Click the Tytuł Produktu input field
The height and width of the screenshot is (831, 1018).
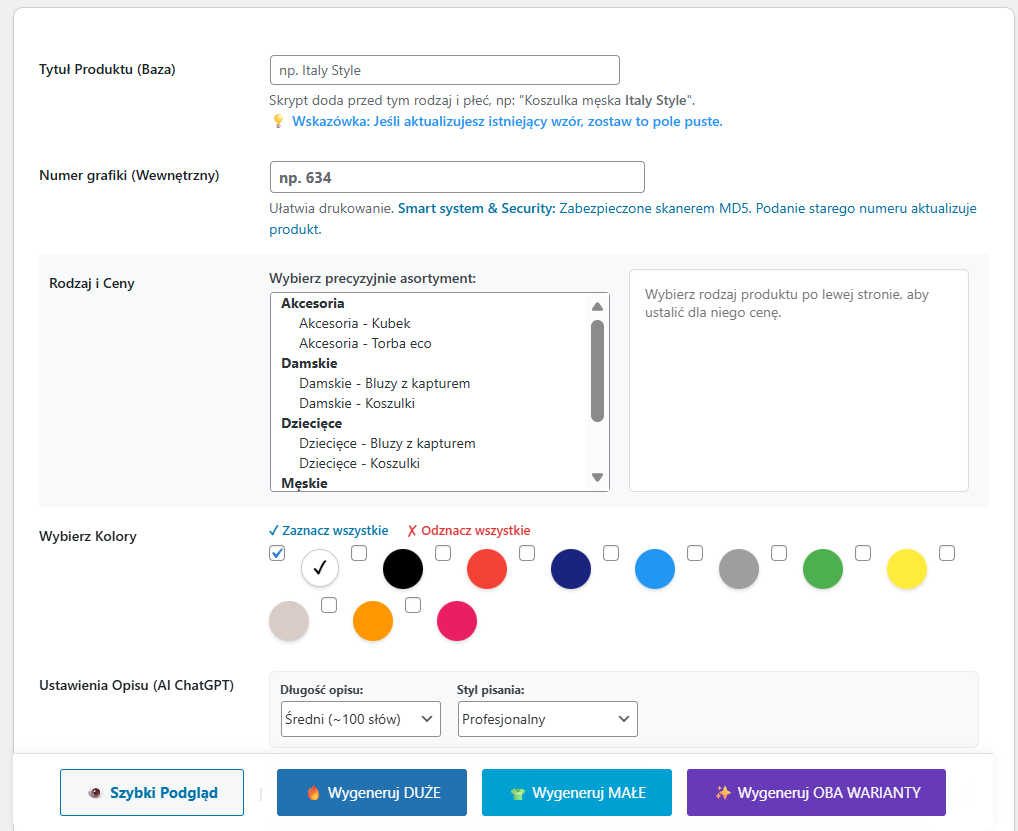pyautogui.click(x=445, y=70)
